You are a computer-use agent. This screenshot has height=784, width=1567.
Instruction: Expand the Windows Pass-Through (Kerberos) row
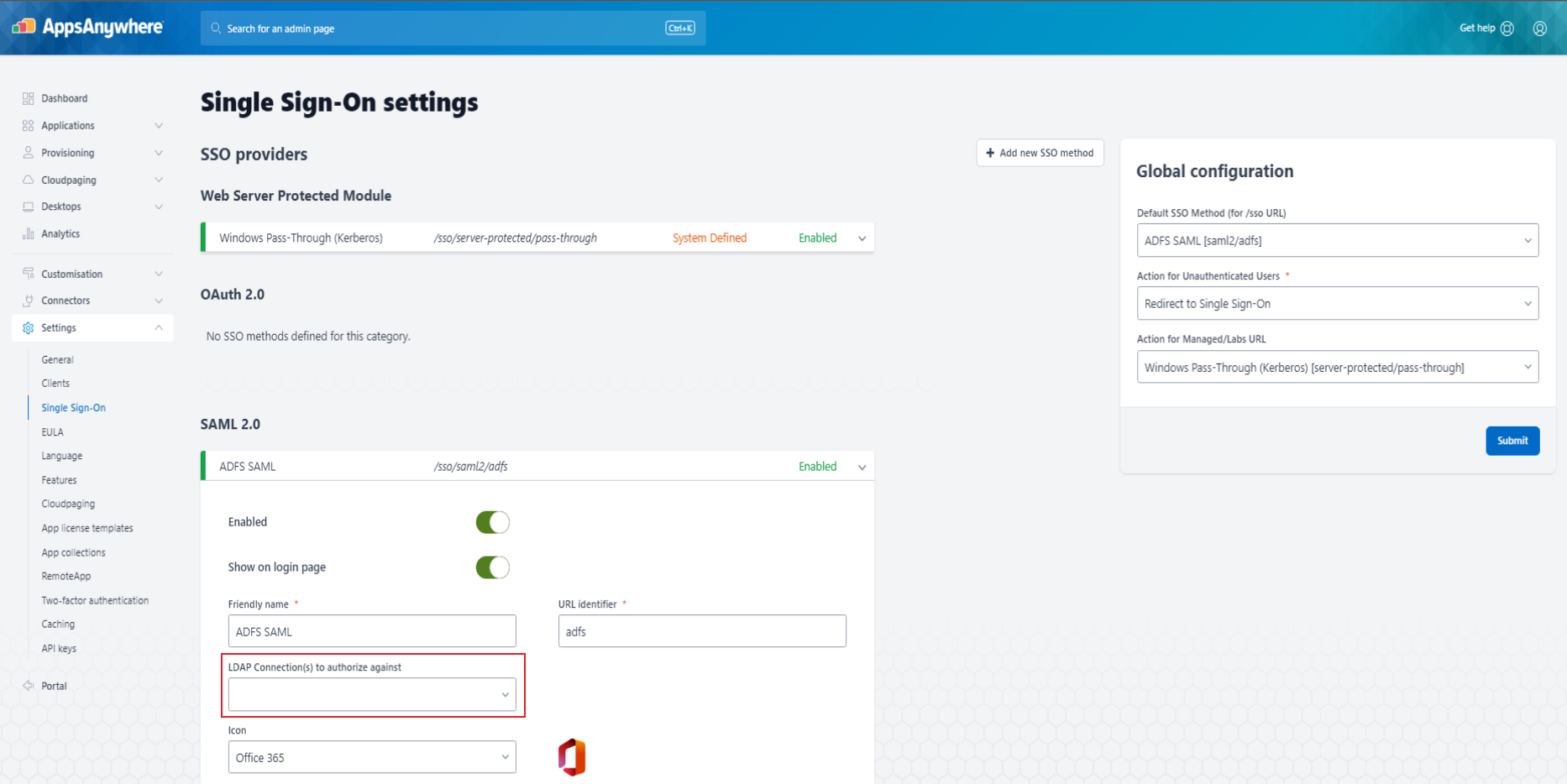point(862,238)
